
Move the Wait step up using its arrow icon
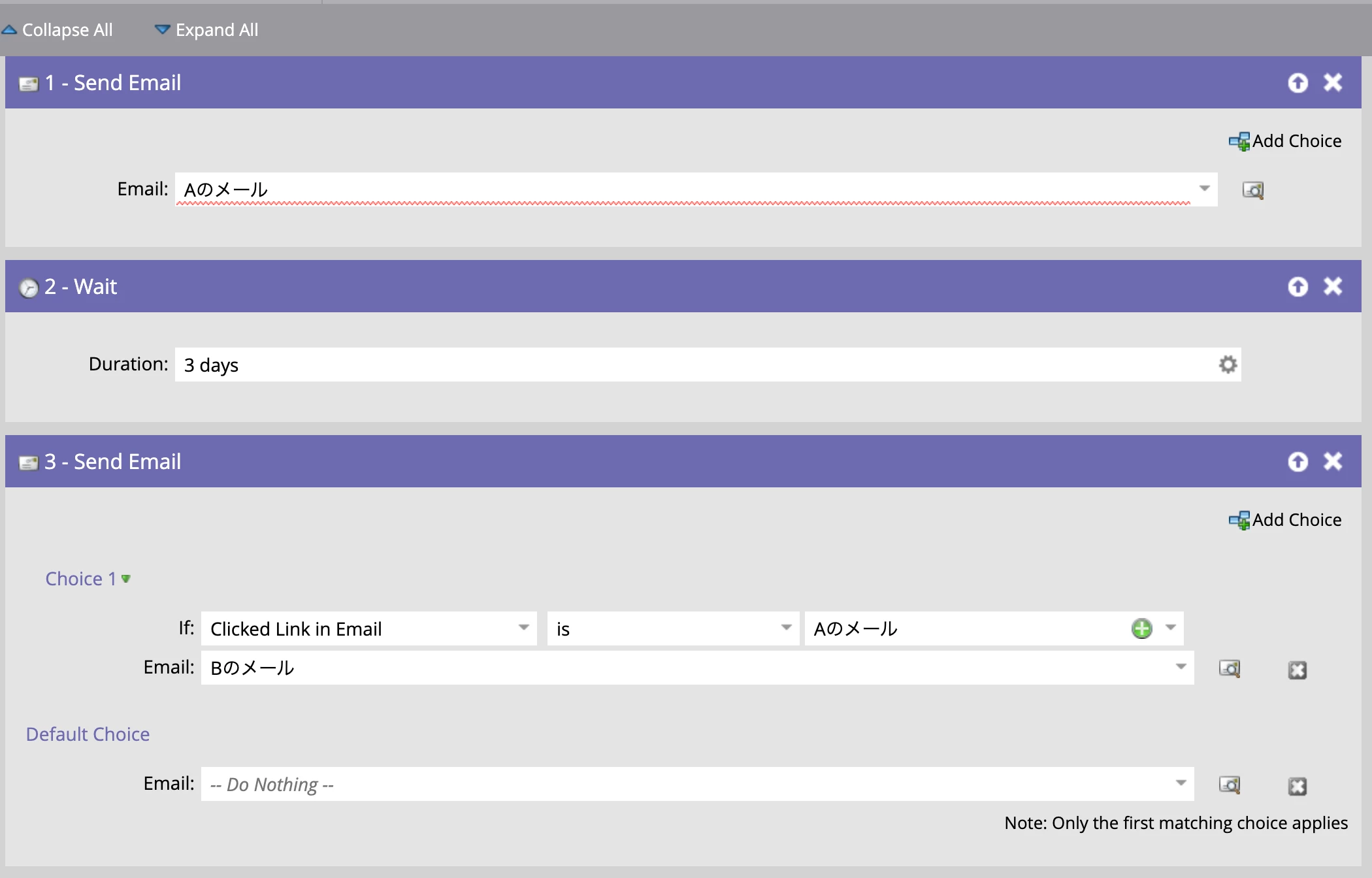coord(1298,287)
